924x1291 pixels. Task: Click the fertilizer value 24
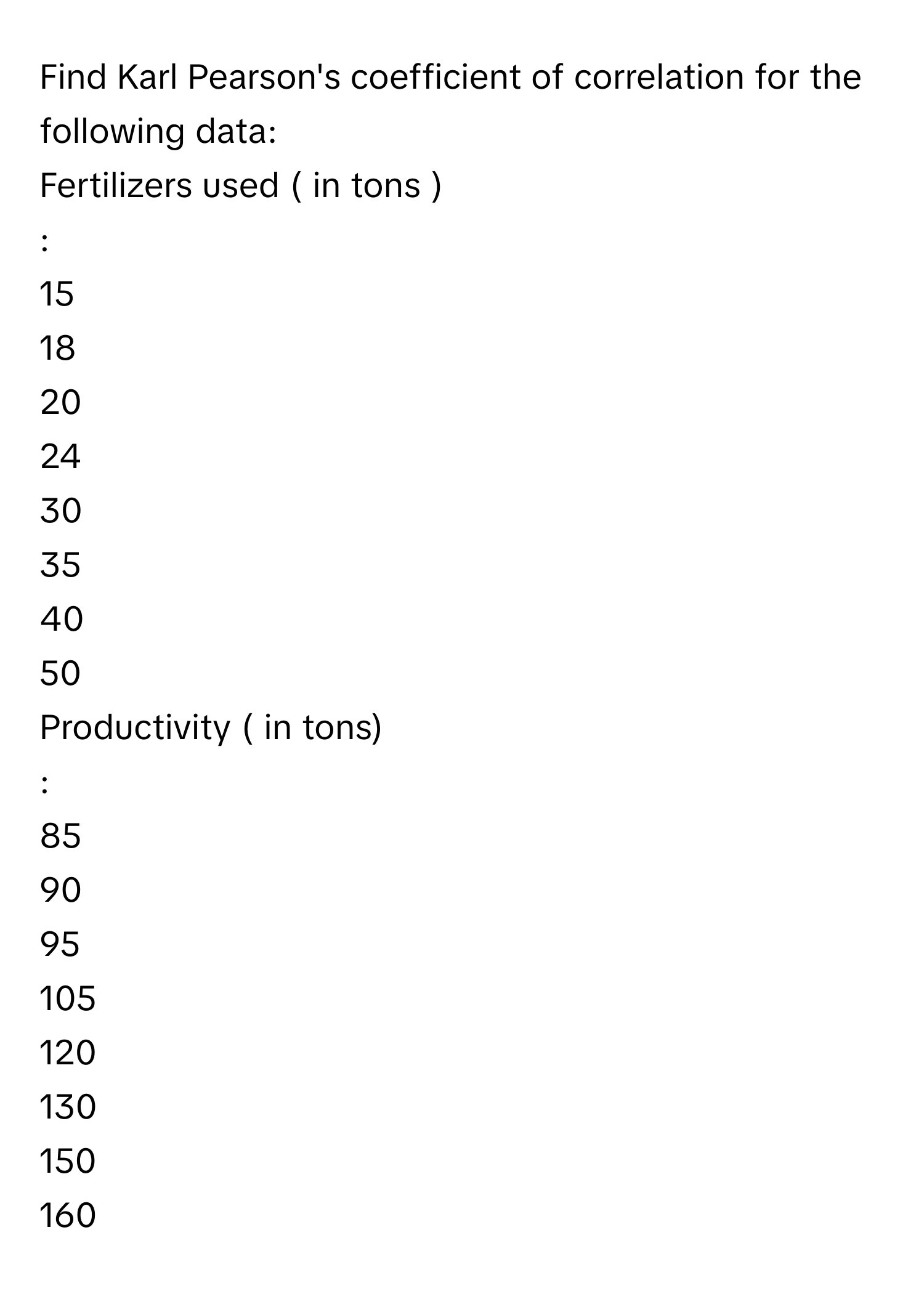point(60,456)
